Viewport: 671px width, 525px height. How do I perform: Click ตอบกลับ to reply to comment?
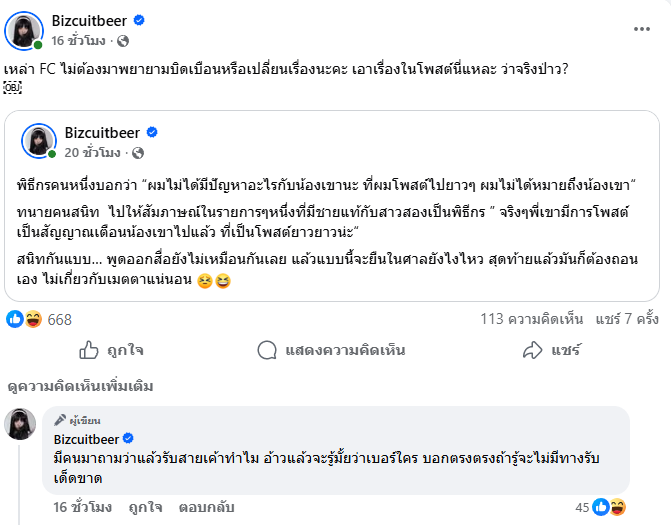coord(202,507)
